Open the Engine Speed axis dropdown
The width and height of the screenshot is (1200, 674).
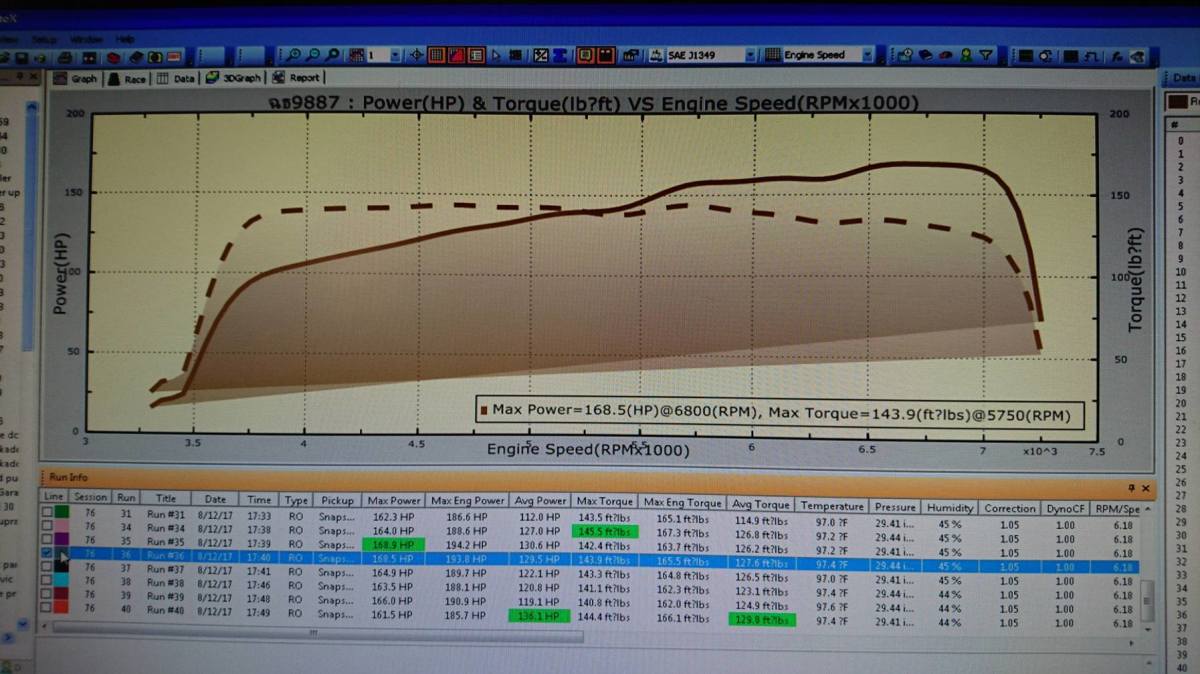(x=867, y=55)
